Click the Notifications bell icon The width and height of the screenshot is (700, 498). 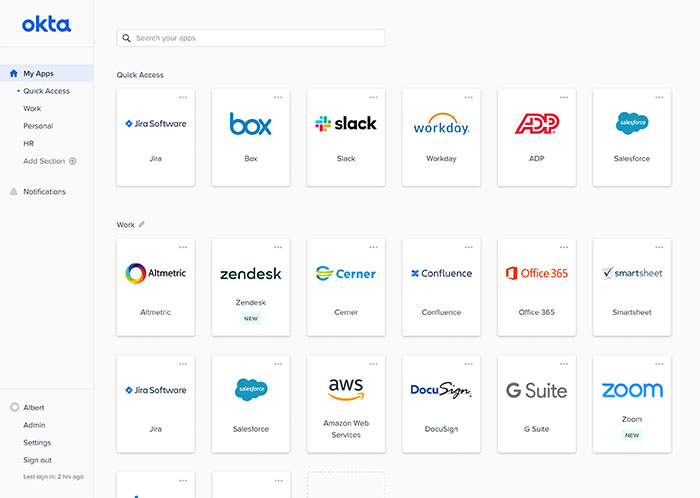click(x=14, y=191)
